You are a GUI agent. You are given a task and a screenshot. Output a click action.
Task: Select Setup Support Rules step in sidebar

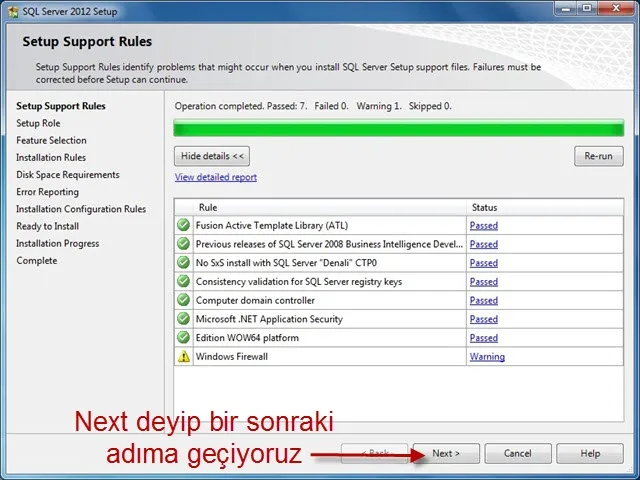coord(61,106)
